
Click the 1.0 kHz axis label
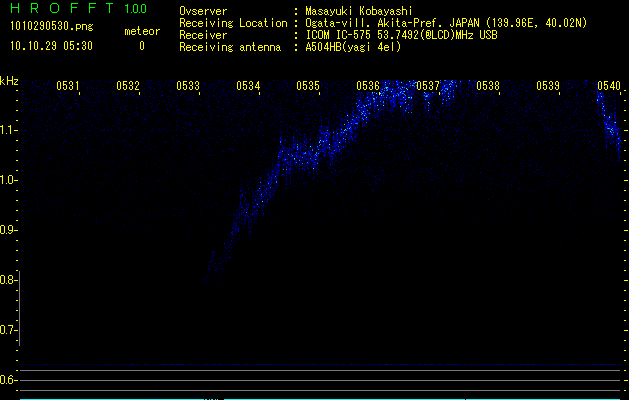(8, 180)
